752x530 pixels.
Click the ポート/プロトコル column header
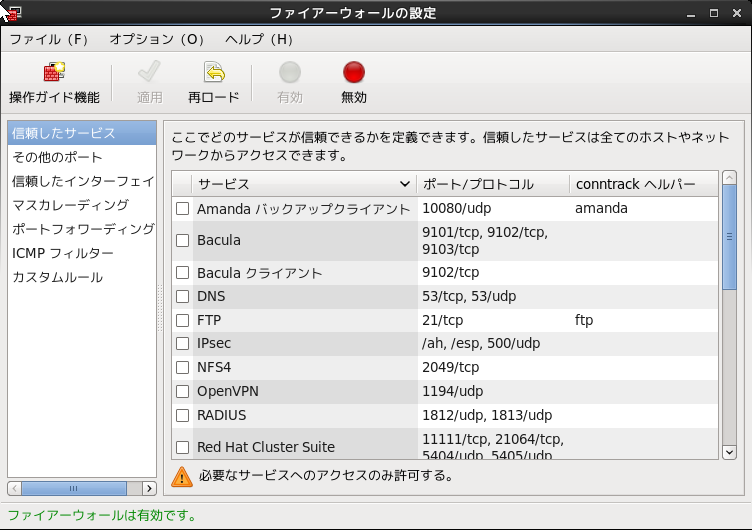[493, 184]
